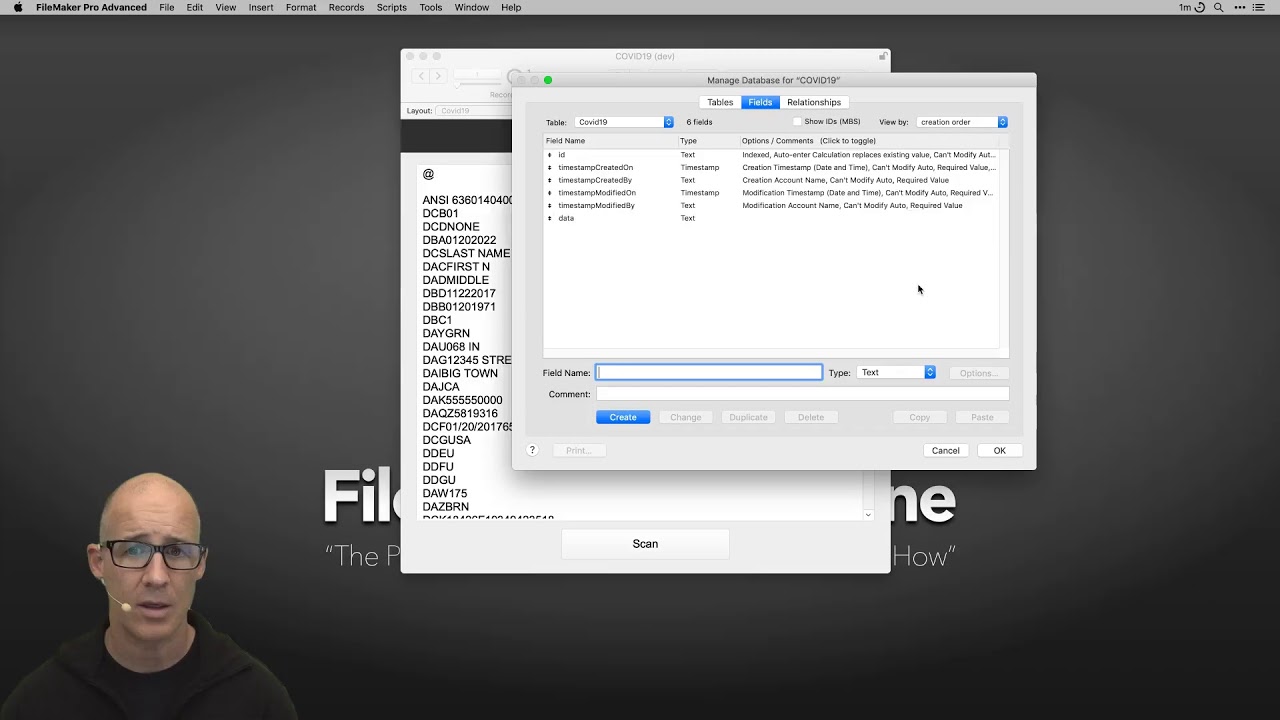Viewport: 1280px width, 720px height.
Task: Click the Duplicate button
Action: tap(748, 417)
